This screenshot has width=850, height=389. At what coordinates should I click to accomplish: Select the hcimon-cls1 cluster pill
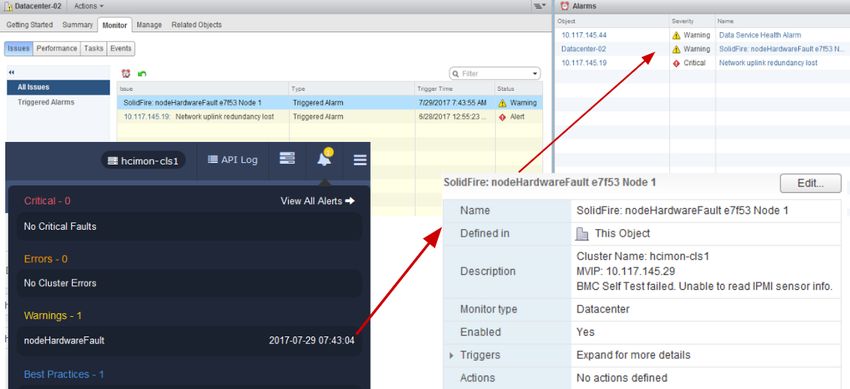(x=143, y=160)
